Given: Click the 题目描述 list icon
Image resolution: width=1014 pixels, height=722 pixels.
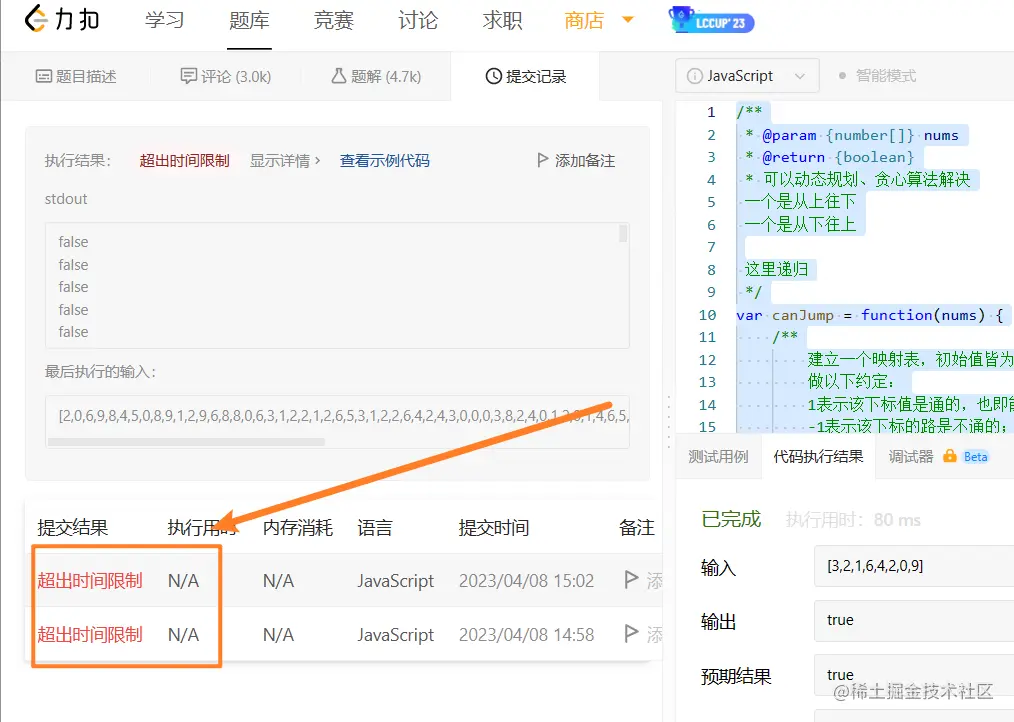Looking at the screenshot, I should (x=43, y=76).
